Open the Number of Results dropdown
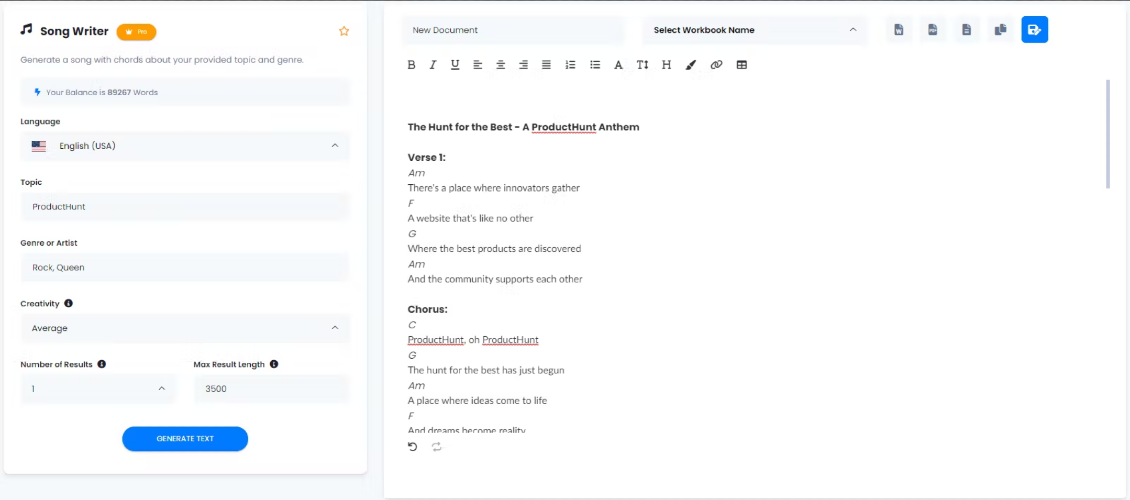 click(x=98, y=388)
